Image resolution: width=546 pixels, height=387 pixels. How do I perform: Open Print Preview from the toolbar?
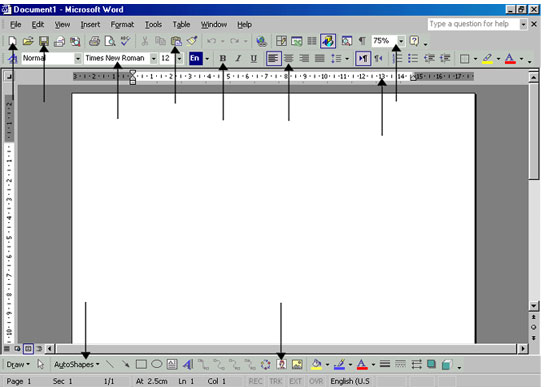tap(110, 41)
